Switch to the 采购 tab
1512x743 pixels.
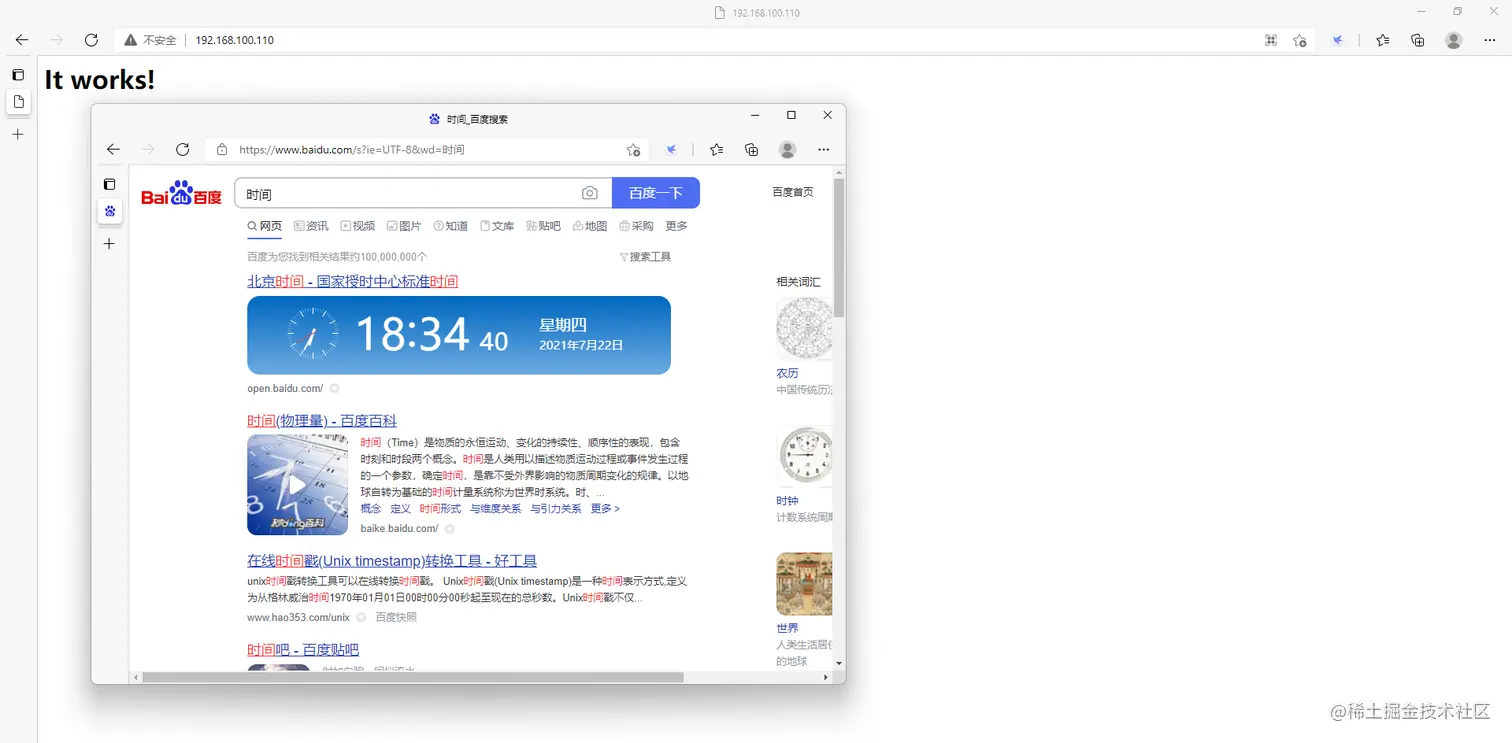636,226
